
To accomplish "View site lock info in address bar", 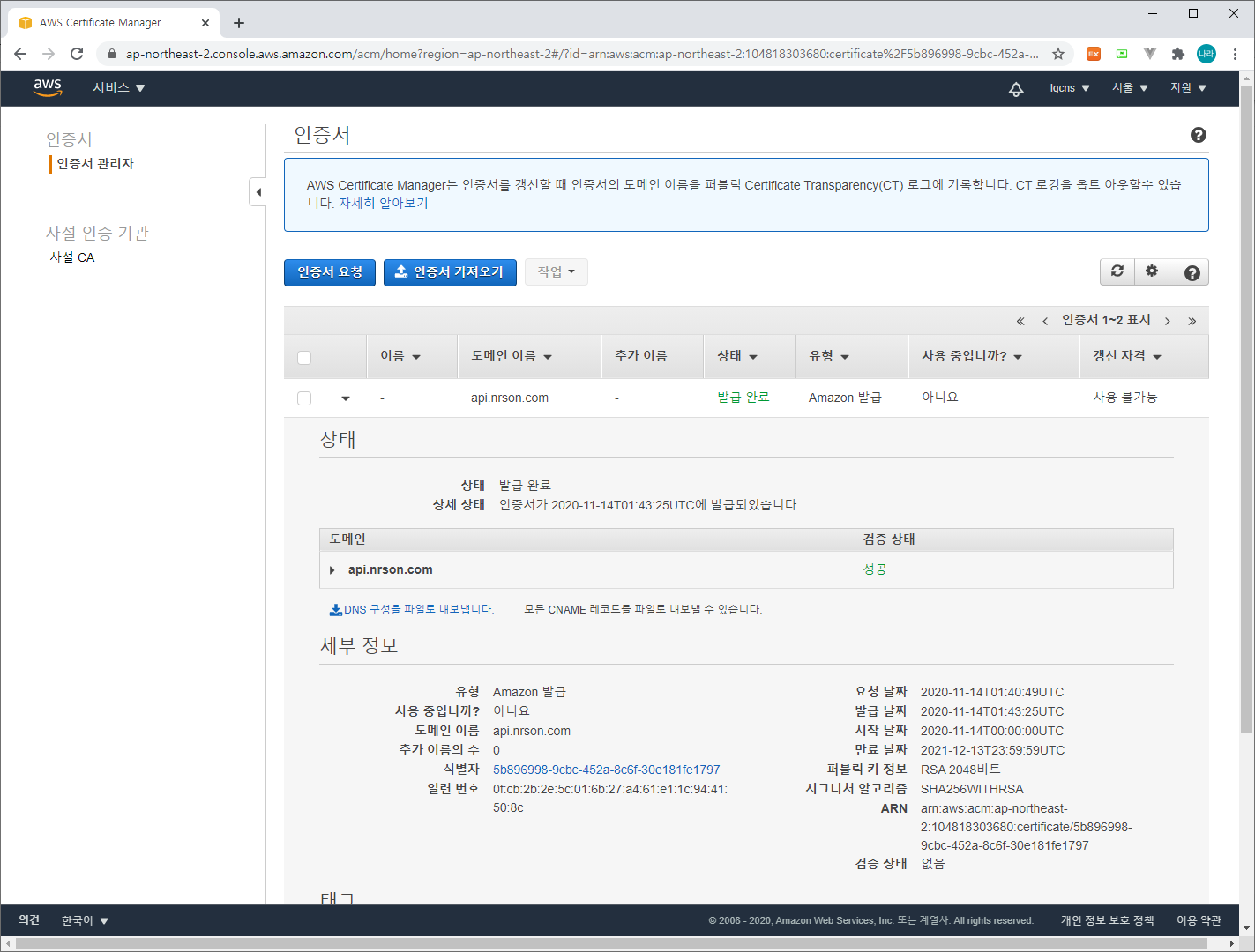I will (112, 54).
